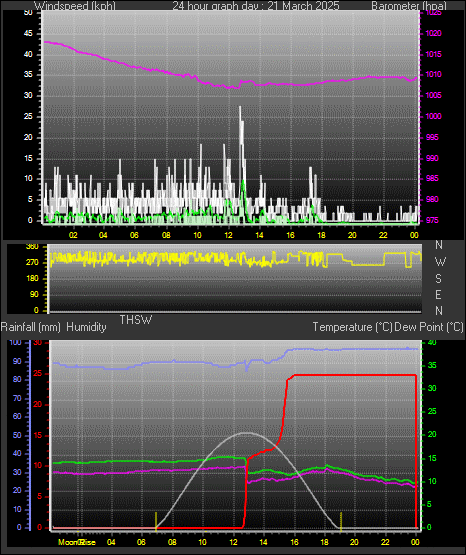Click the Windspeed (kph) axis title

75,6
